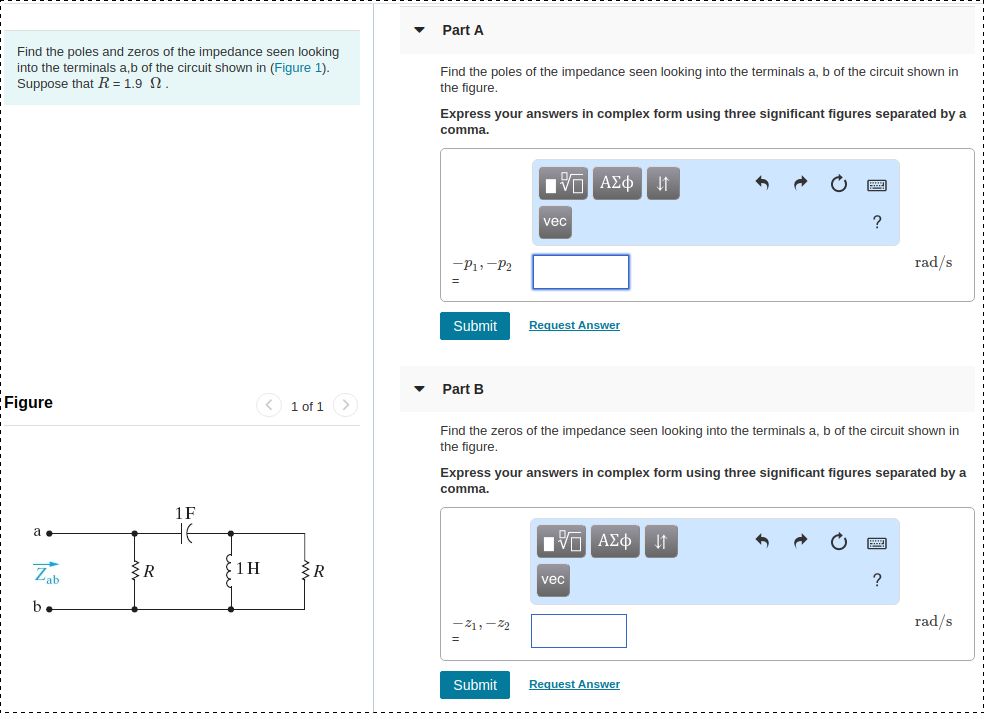Submit the Part A answer

(x=475, y=326)
